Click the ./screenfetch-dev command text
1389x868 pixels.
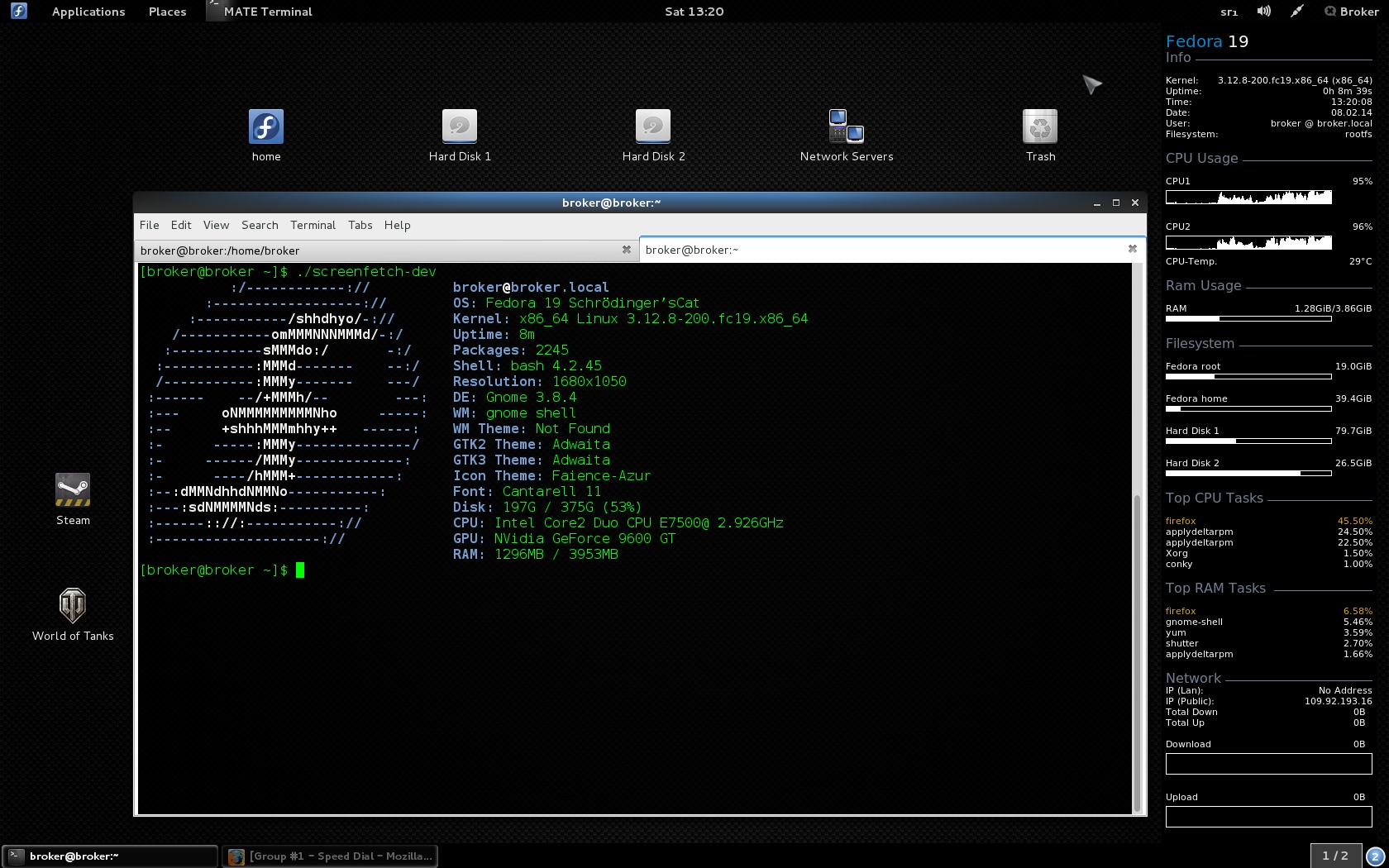(366, 271)
